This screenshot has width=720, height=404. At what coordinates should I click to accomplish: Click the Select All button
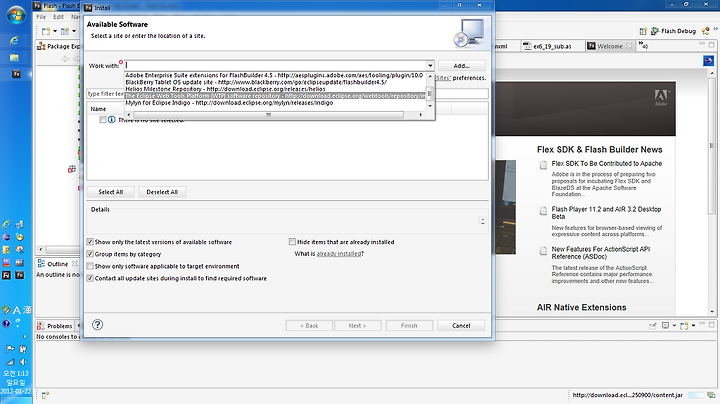click(111, 192)
